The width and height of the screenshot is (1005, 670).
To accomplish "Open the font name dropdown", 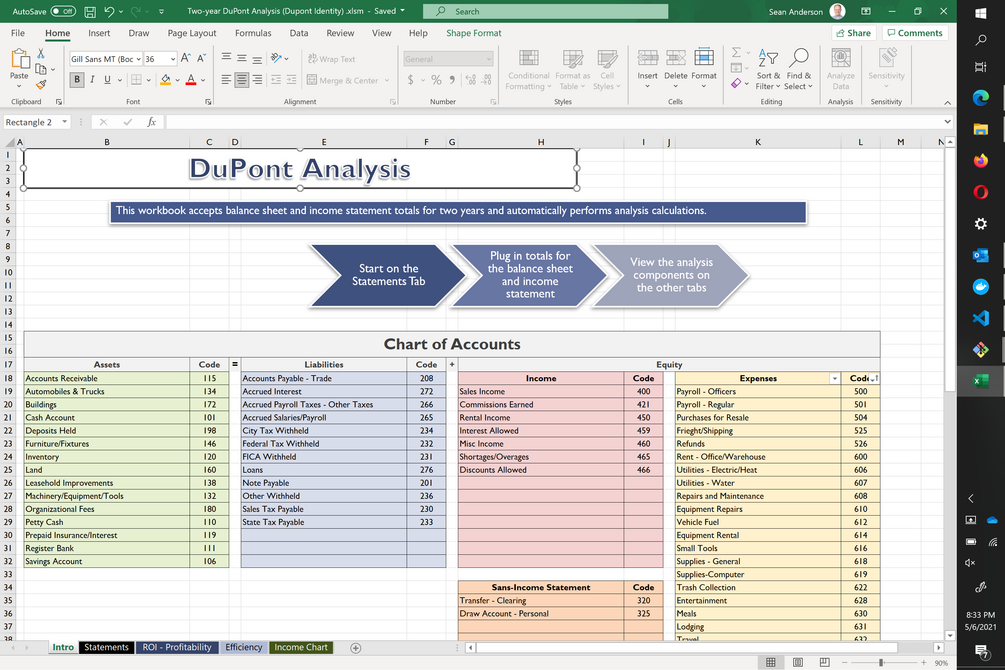I will pyautogui.click(x=140, y=58).
